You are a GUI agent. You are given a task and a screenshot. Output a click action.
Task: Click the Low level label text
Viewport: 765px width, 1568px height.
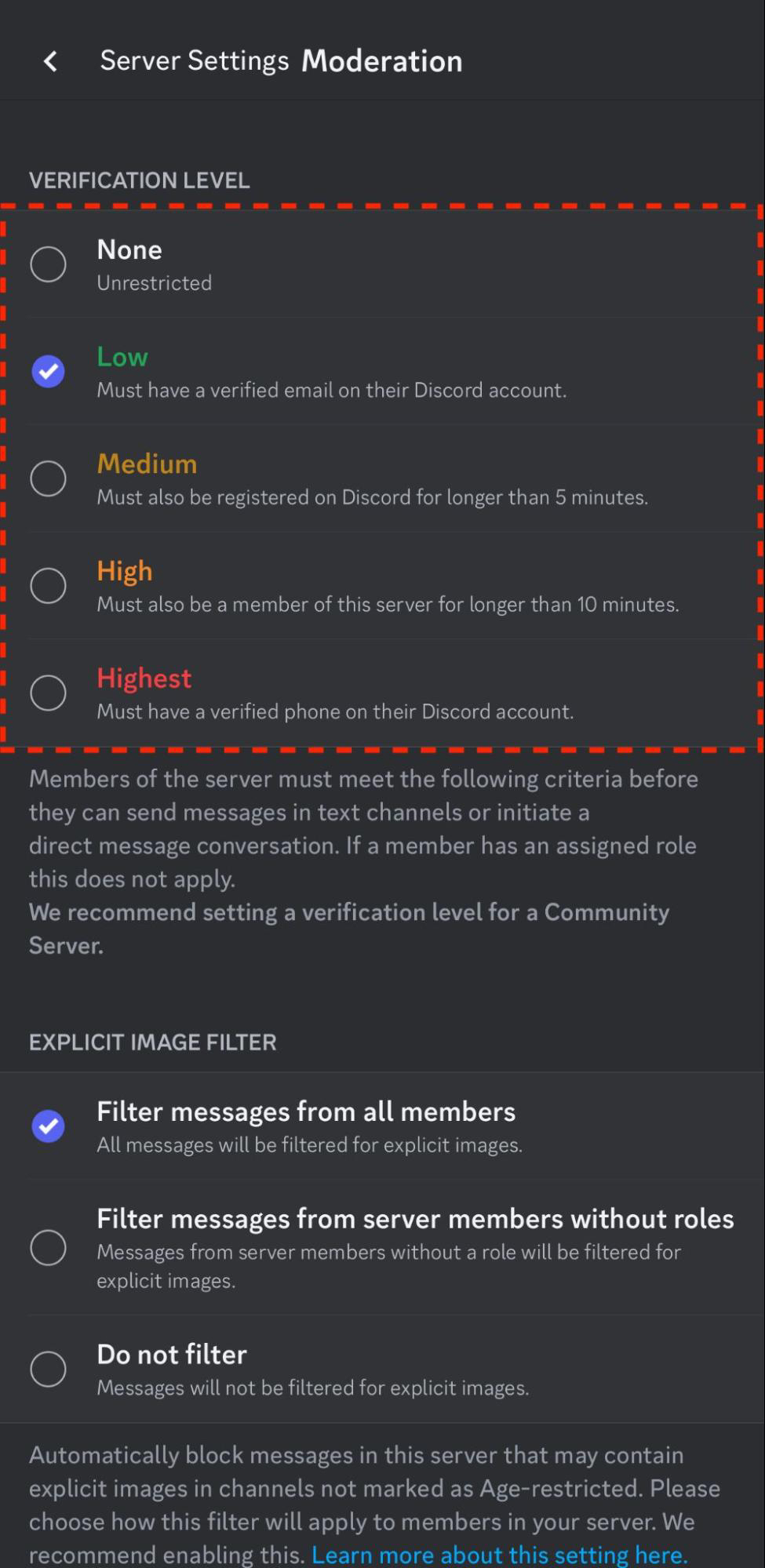[x=122, y=357]
